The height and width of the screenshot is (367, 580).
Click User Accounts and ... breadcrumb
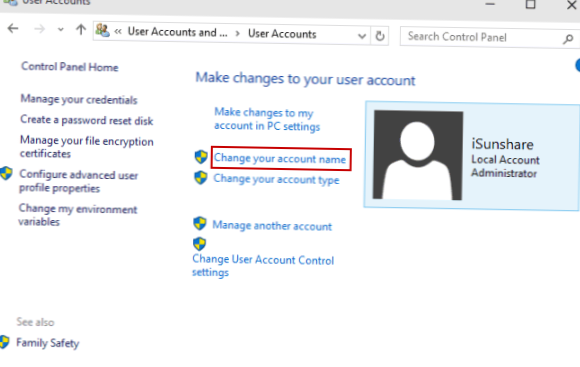[178, 32]
